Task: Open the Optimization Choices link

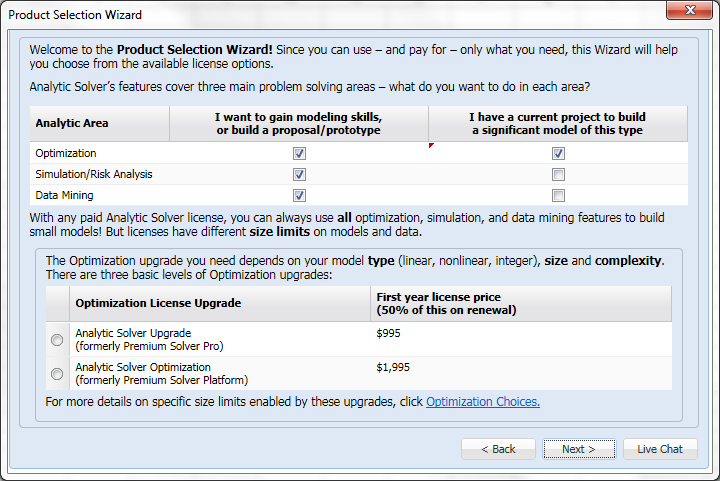Action: coord(483,402)
